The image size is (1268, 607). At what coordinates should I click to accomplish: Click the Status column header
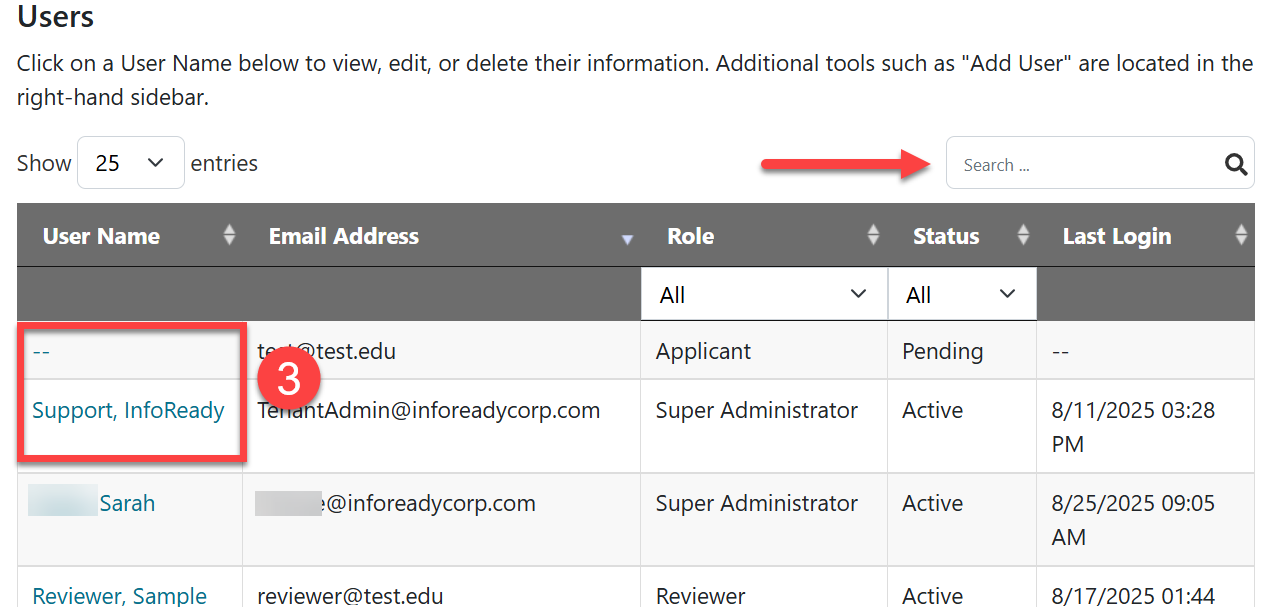coord(962,236)
